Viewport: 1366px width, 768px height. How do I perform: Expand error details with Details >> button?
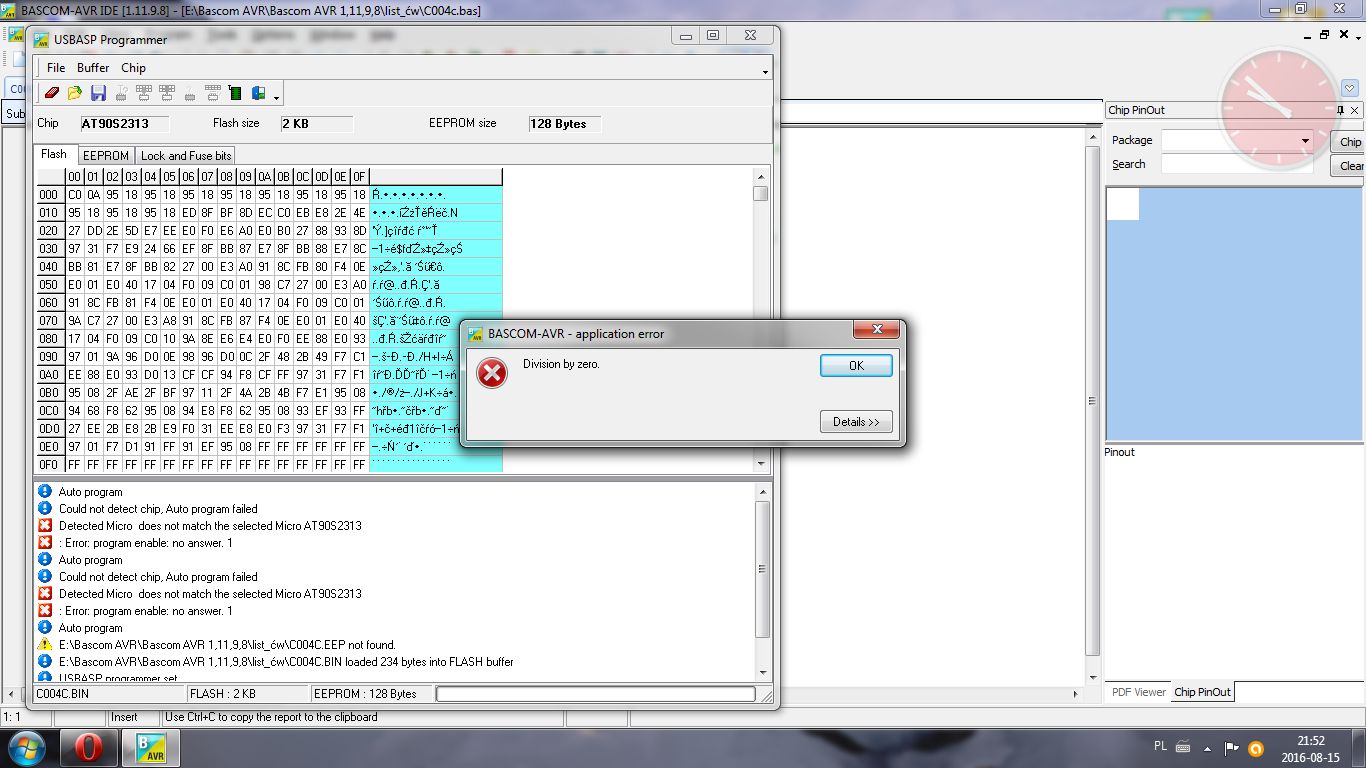(x=855, y=422)
